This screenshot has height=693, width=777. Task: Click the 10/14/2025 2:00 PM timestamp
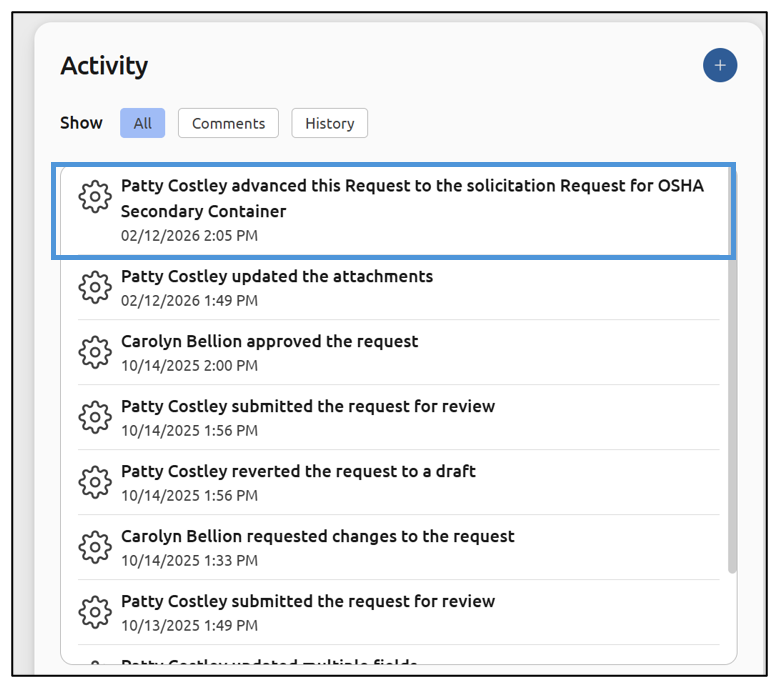189,366
